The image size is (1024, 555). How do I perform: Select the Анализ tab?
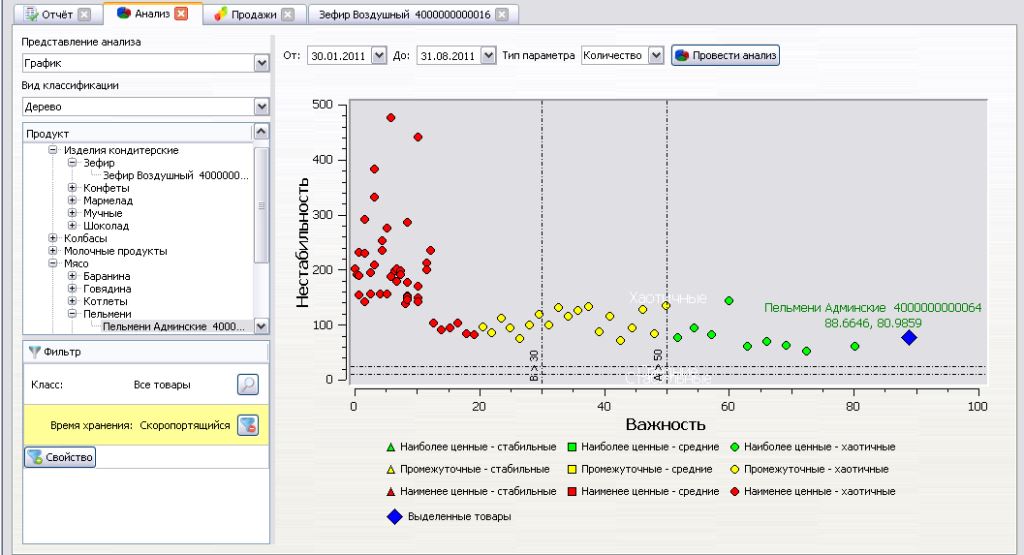click(153, 13)
